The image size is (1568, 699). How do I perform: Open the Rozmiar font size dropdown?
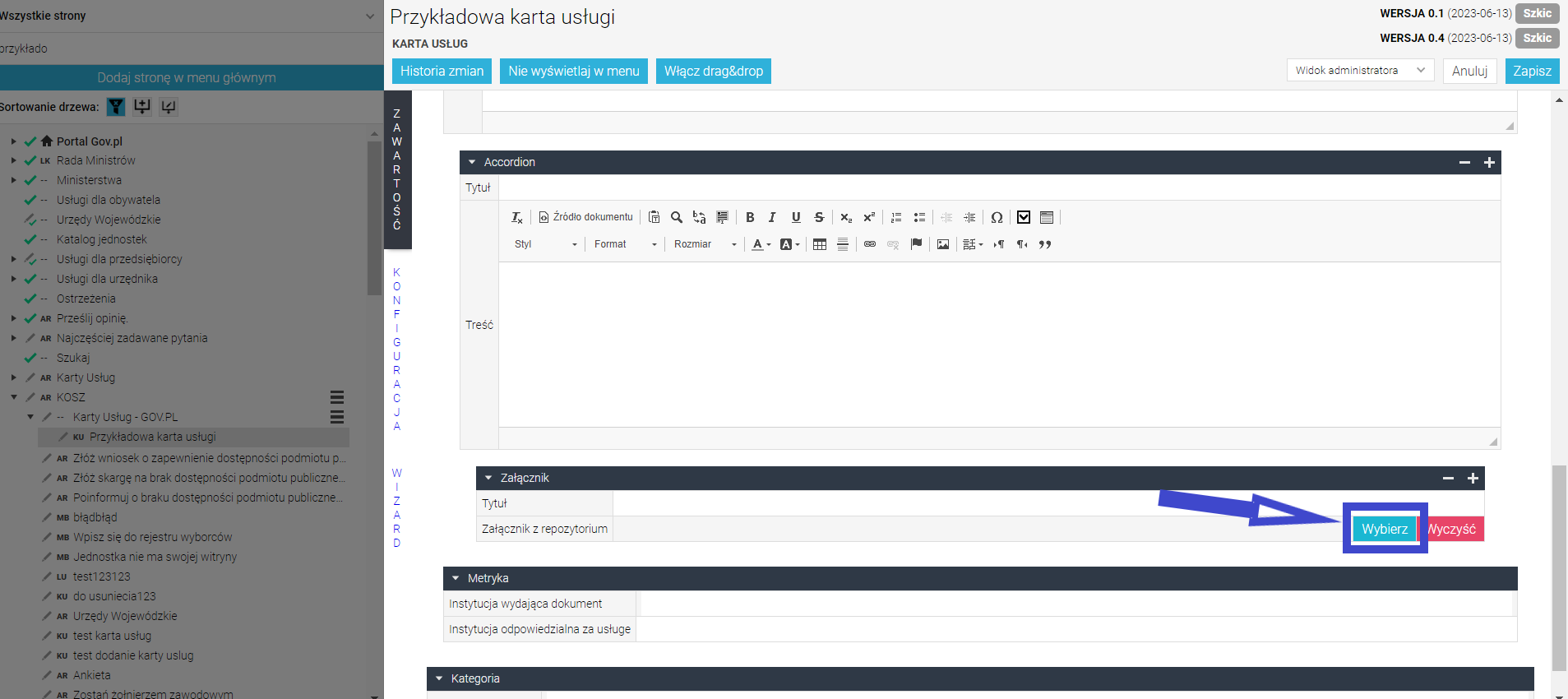(x=705, y=244)
